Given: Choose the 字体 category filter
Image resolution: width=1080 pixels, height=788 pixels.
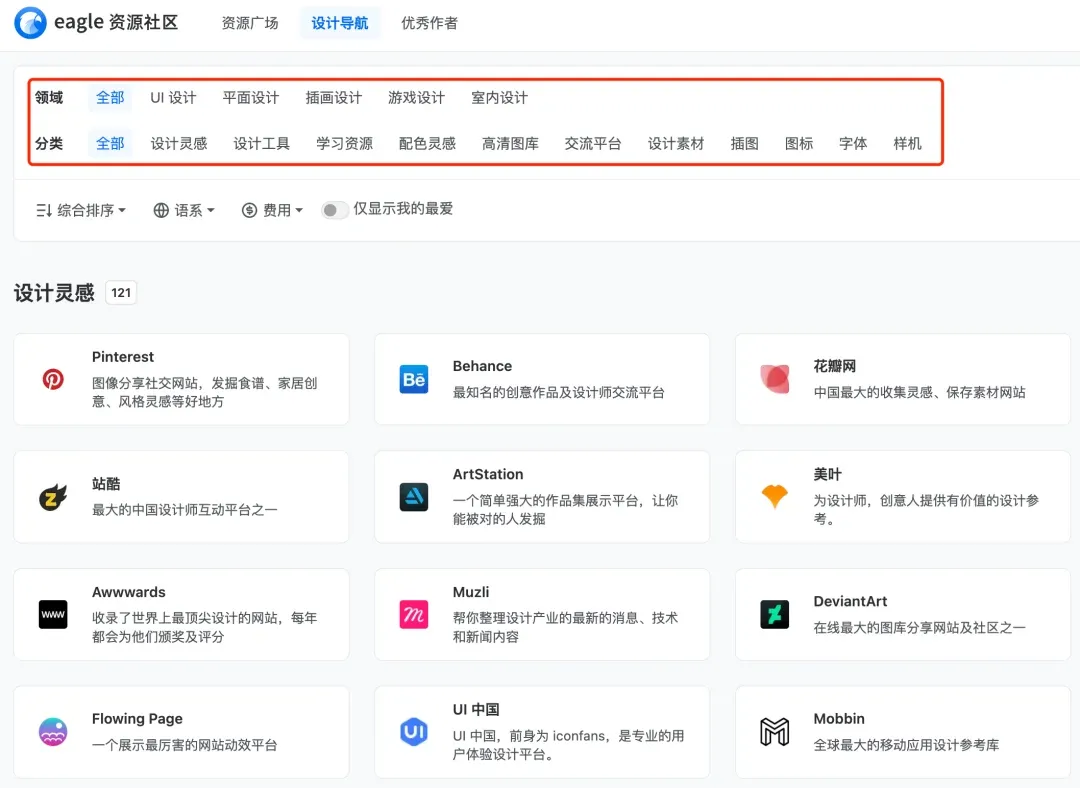Looking at the screenshot, I should coord(853,143).
